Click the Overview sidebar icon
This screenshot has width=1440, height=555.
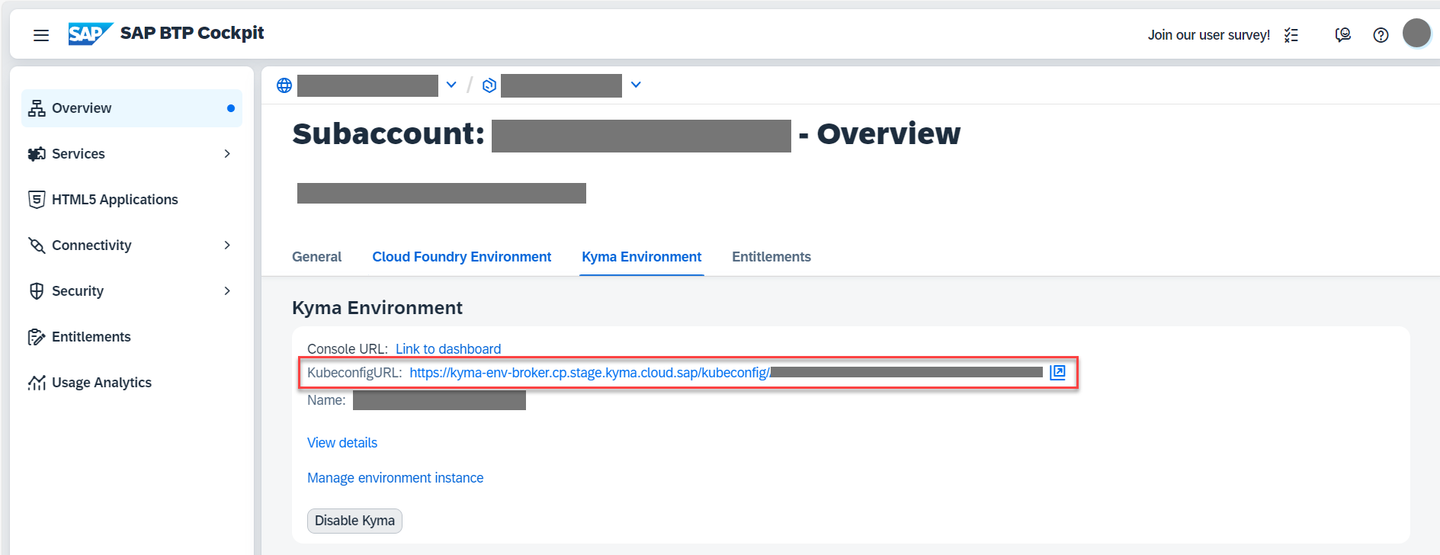tap(37, 108)
